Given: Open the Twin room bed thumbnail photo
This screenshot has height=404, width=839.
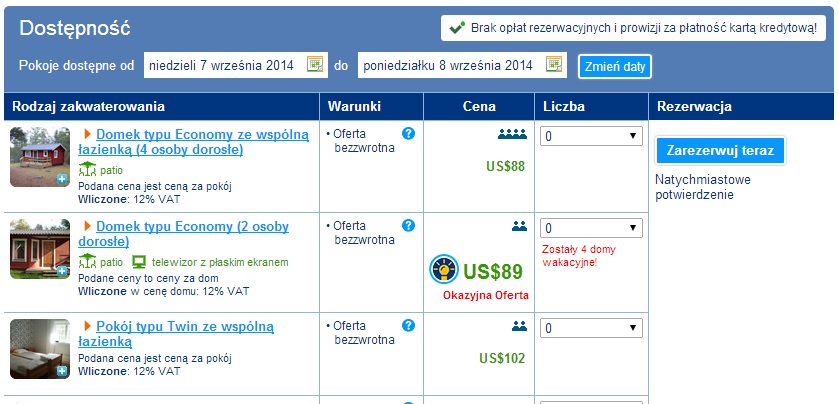Looking at the screenshot, I should point(40,349).
